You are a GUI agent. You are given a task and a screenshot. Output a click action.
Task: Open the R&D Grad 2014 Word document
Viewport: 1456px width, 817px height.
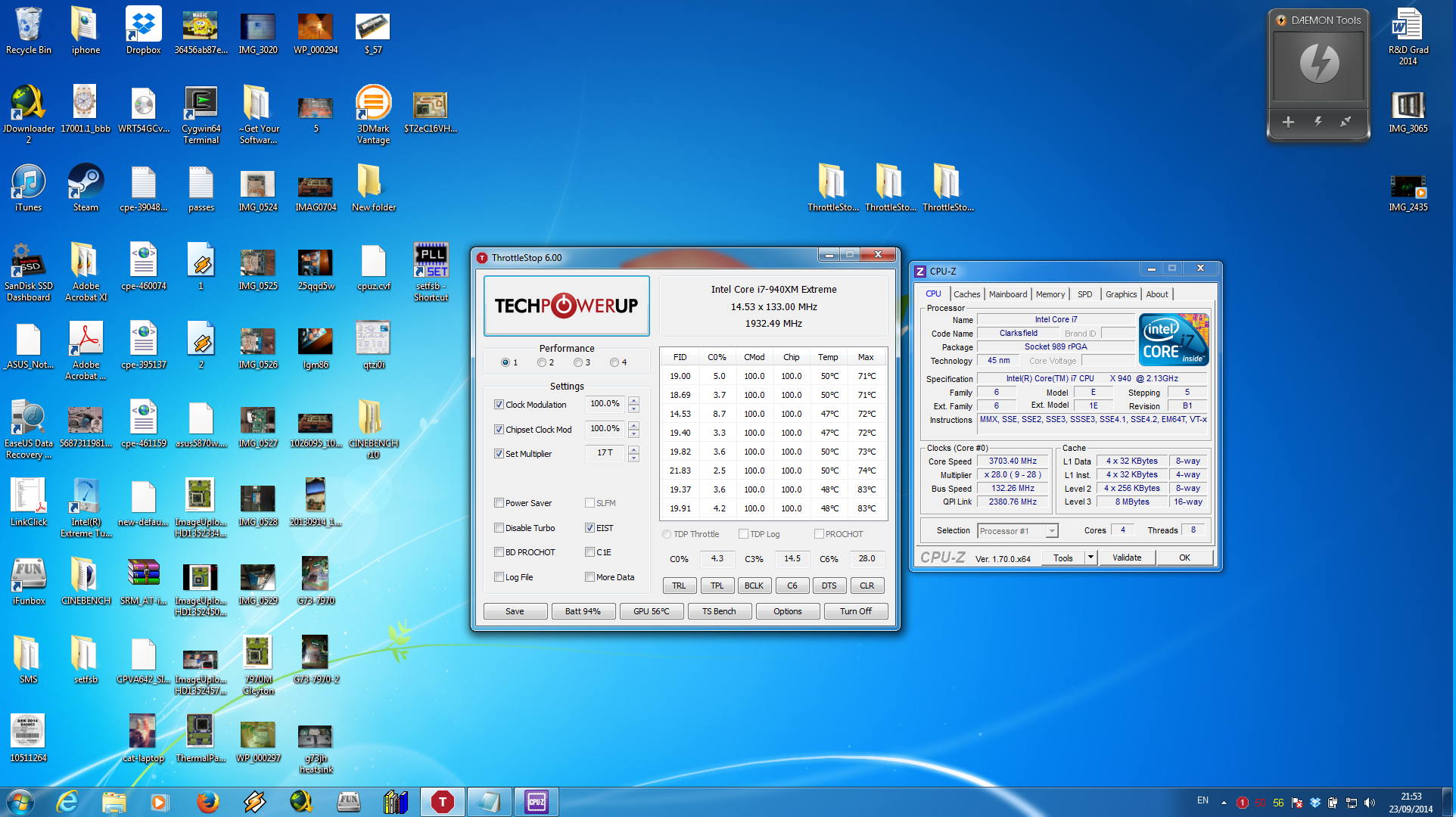[x=1408, y=35]
